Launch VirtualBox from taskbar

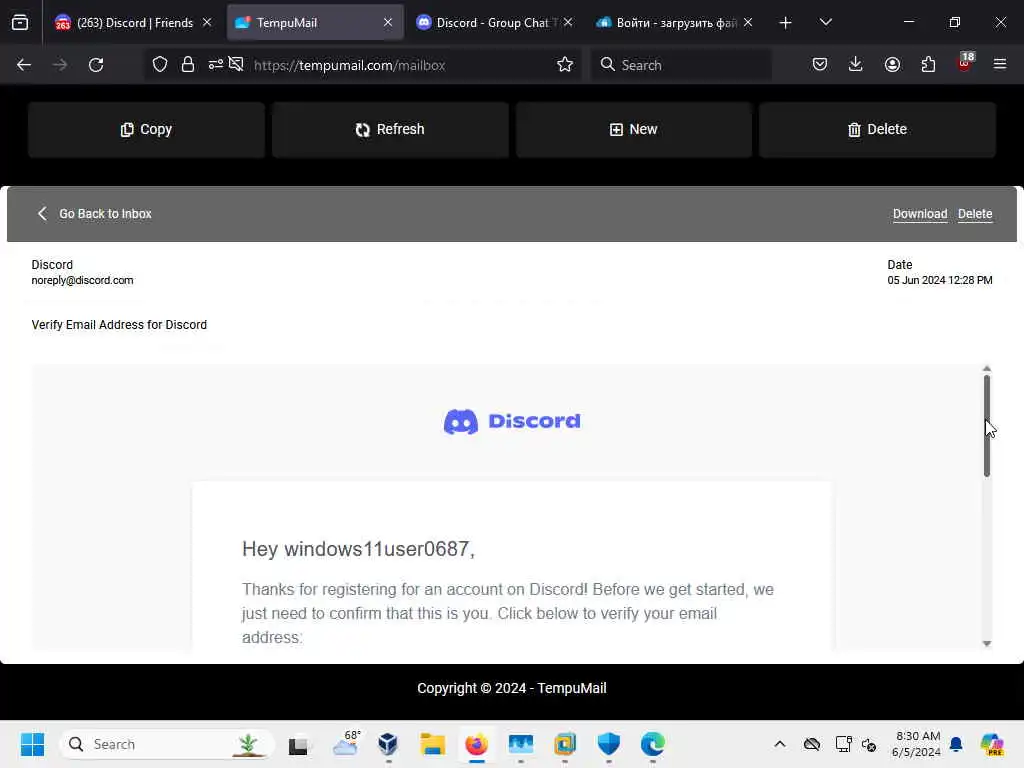(388, 744)
